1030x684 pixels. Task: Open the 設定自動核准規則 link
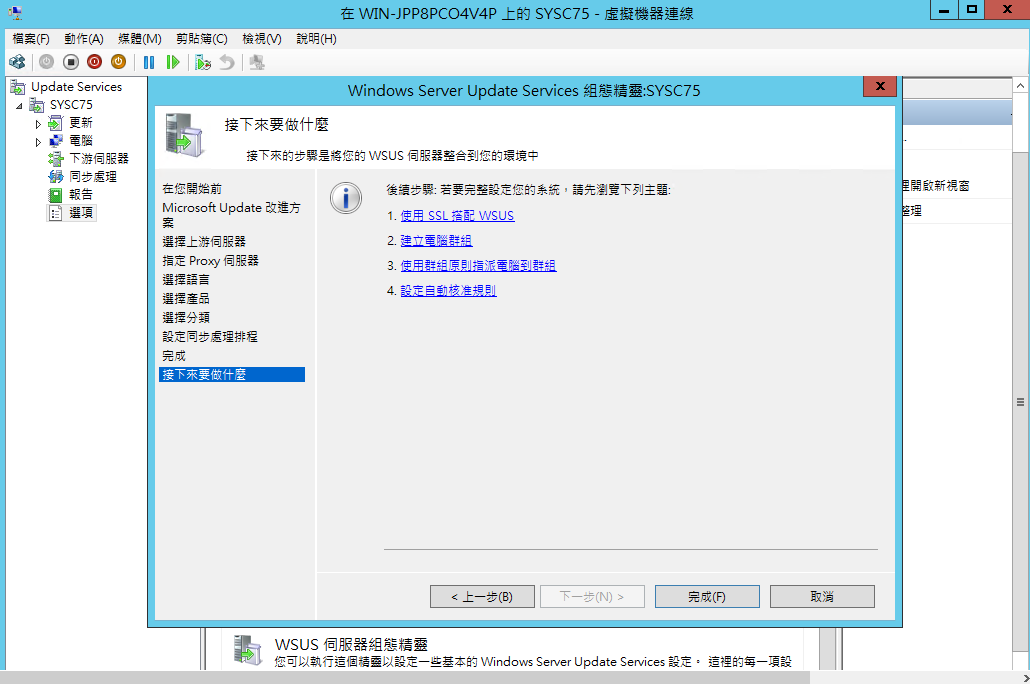point(449,290)
